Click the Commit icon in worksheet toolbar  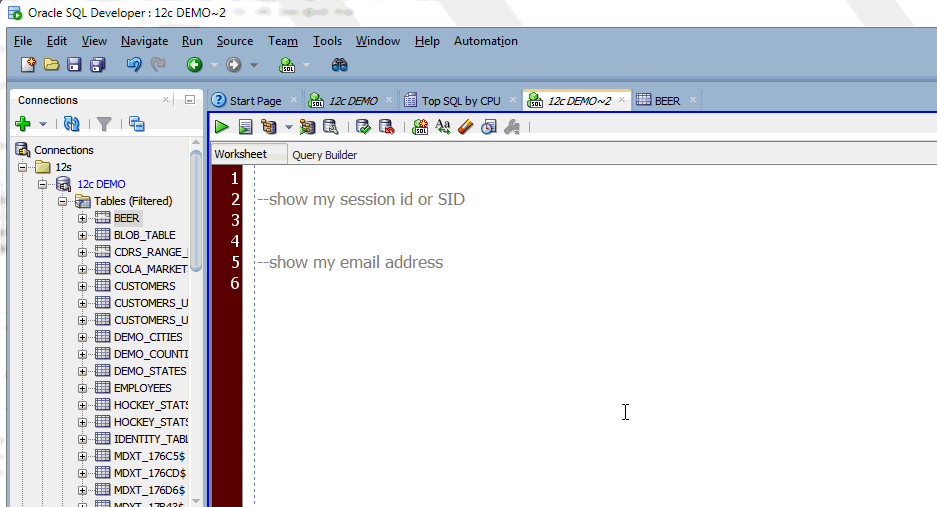[x=363, y=127]
